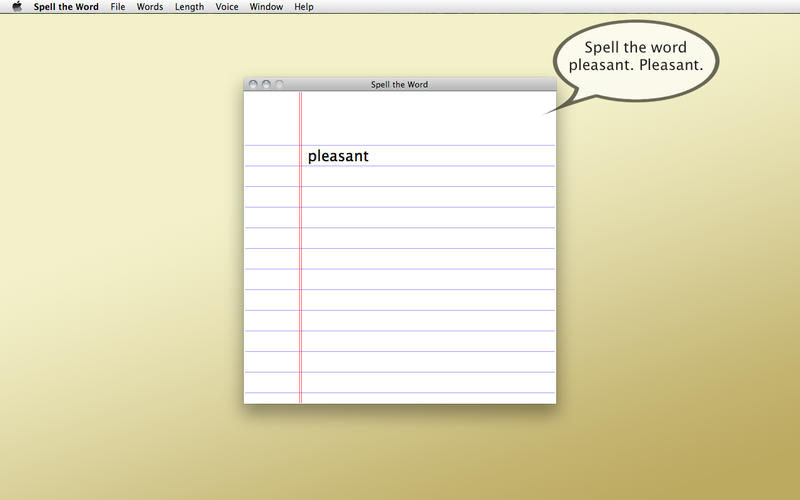The width and height of the screenshot is (800, 500).
Task: Close the Spell the Word window
Action: (253, 85)
